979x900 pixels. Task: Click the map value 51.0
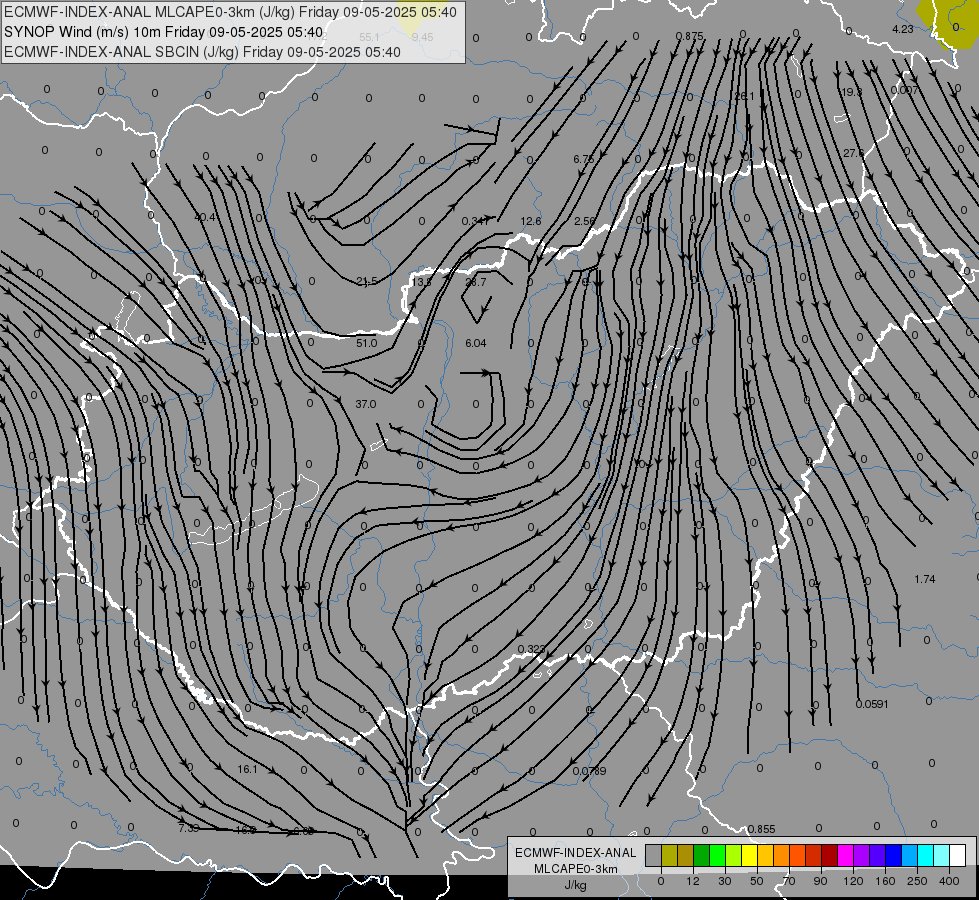tap(367, 343)
